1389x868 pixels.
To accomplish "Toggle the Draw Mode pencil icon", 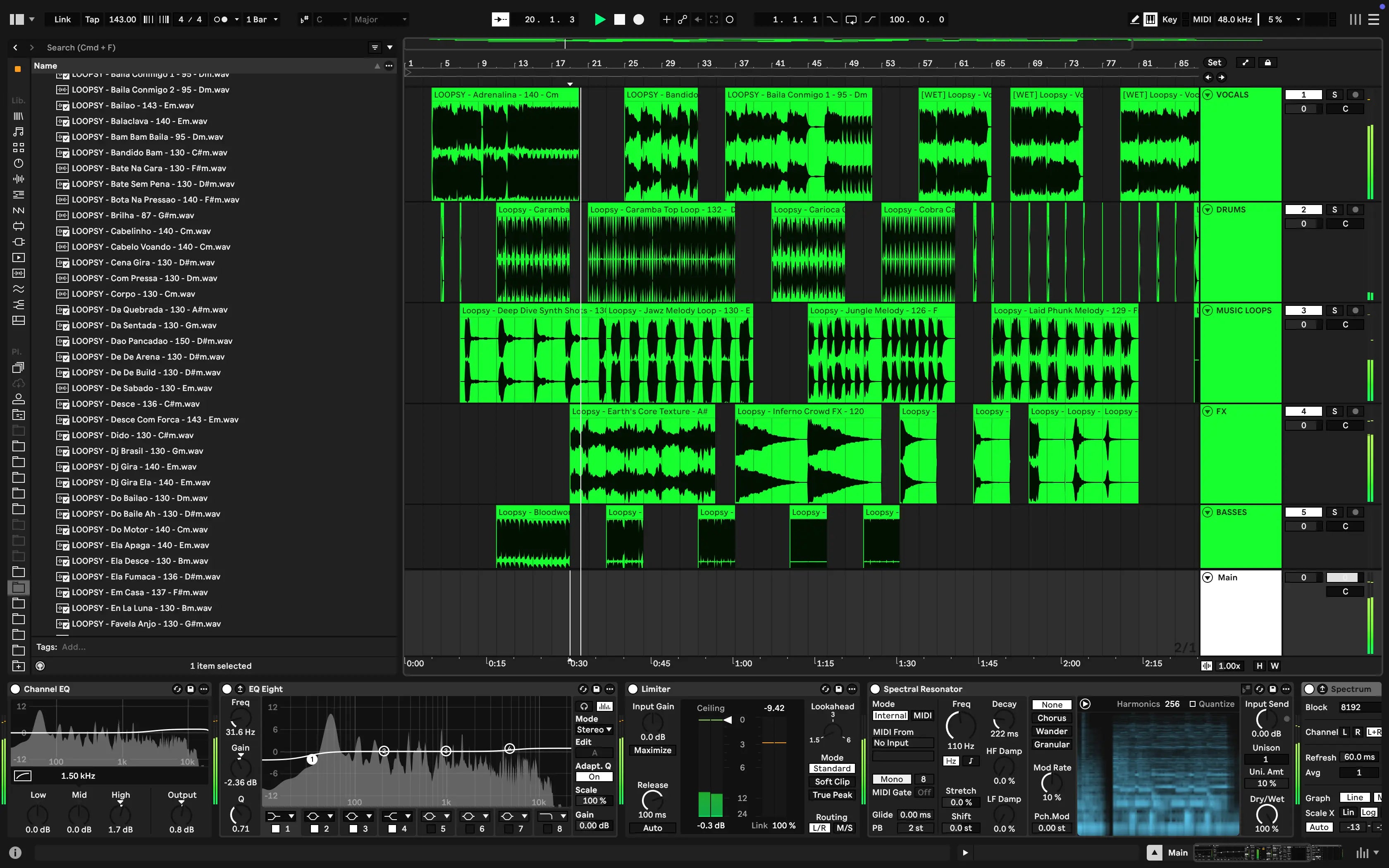I will (1134, 19).
